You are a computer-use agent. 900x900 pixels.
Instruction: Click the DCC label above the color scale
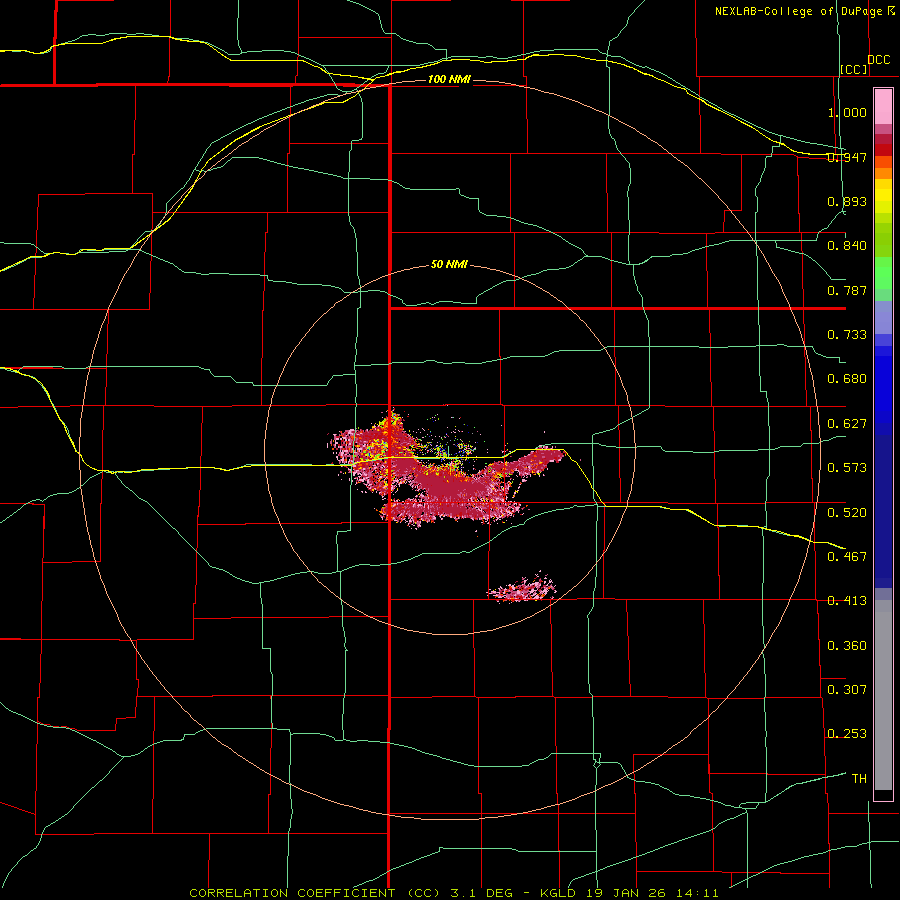pyautogui.click(x=879, y=60)
